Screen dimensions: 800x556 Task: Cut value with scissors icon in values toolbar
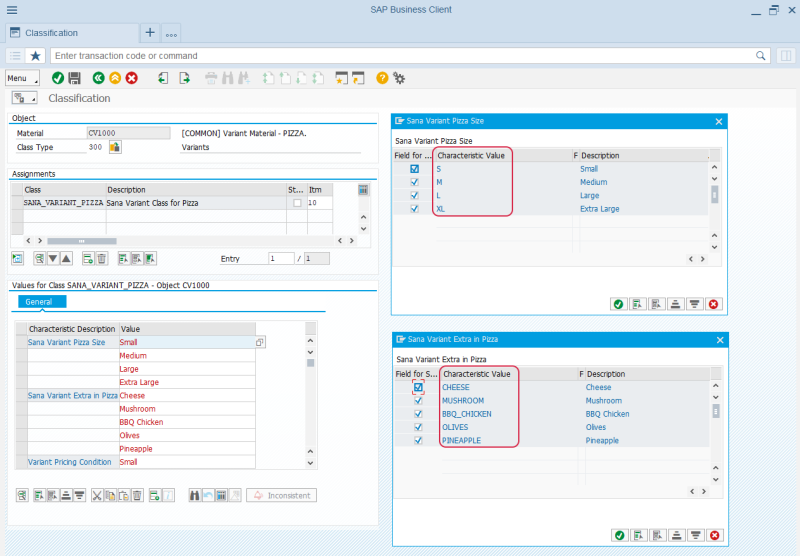coord(97,495)
